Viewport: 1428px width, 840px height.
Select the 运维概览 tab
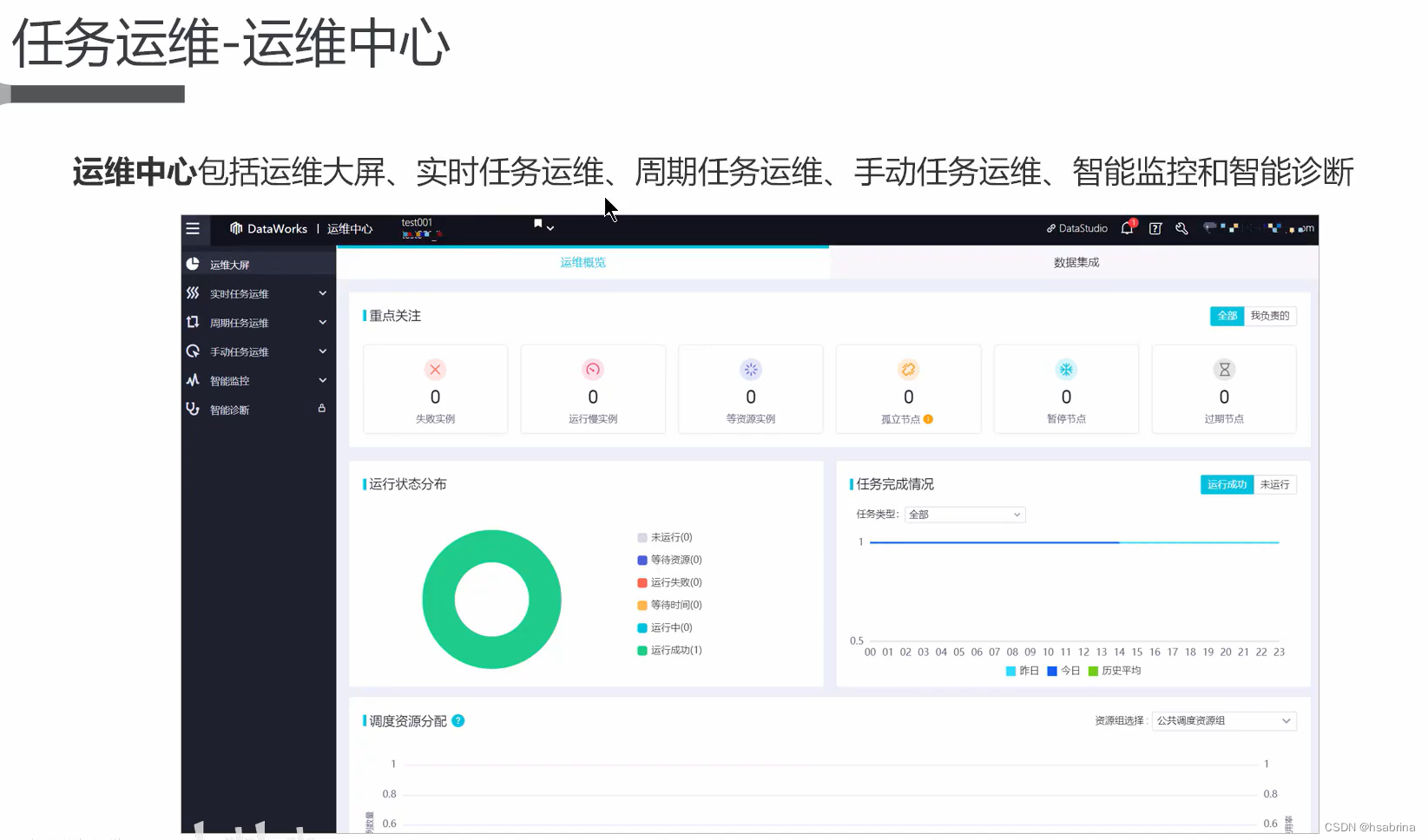(x=582, y=262)
